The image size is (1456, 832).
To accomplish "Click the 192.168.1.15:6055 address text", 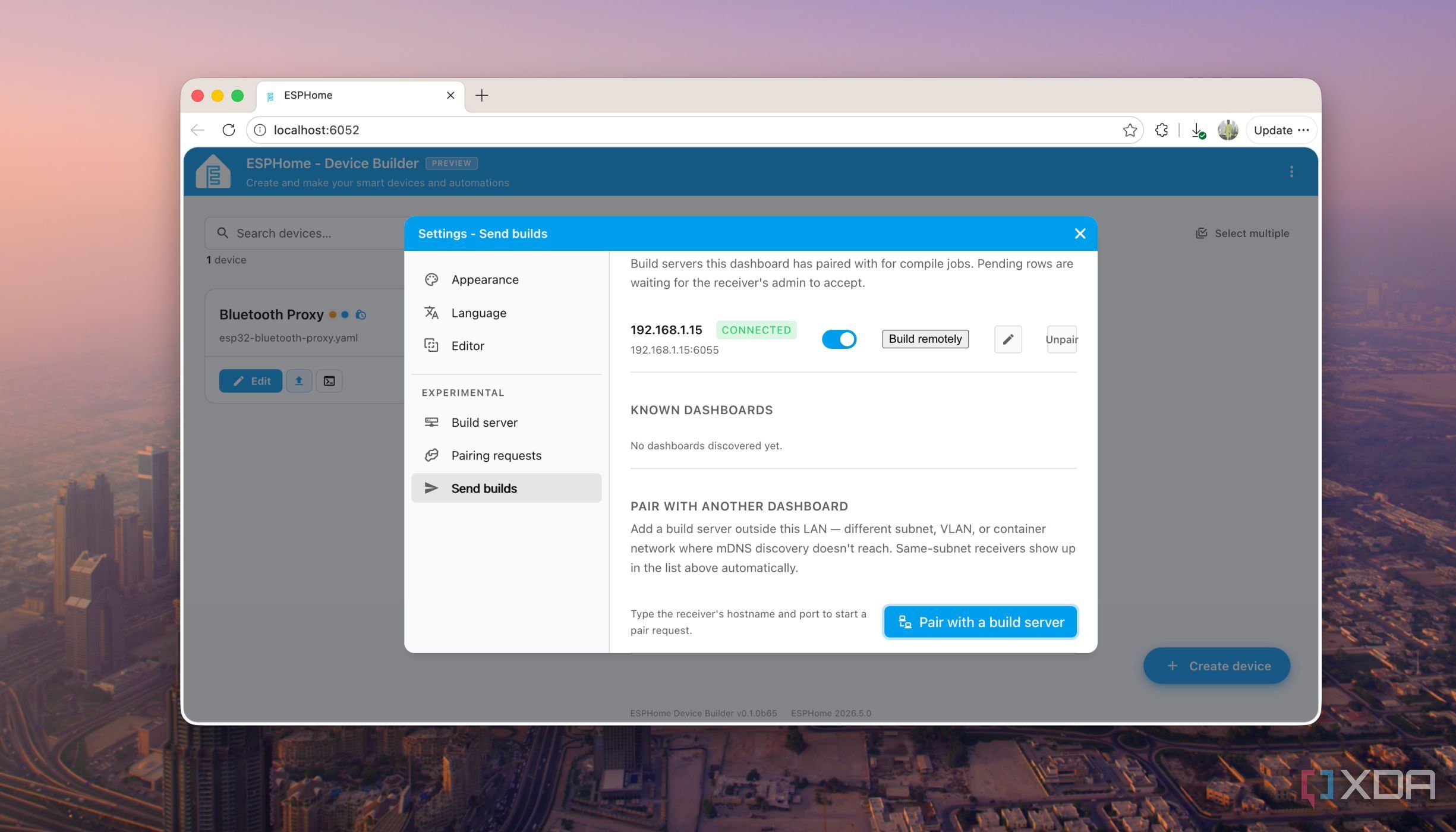I will 675,350.
